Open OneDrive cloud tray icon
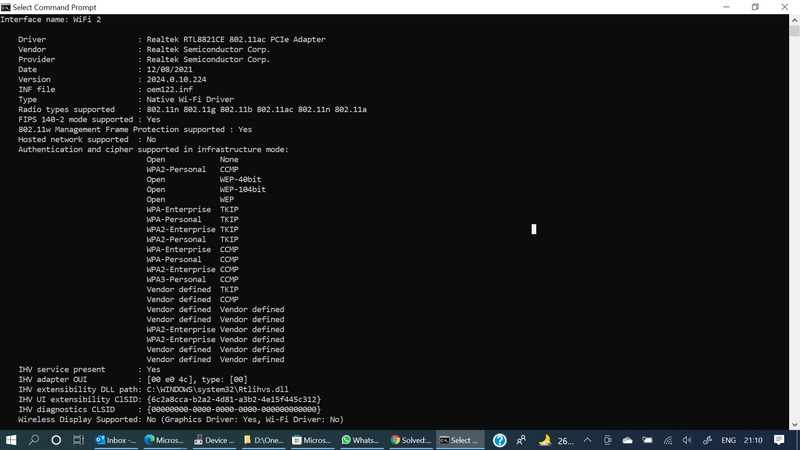This screenshot has height=450, width=800. [x=627, y=440]
